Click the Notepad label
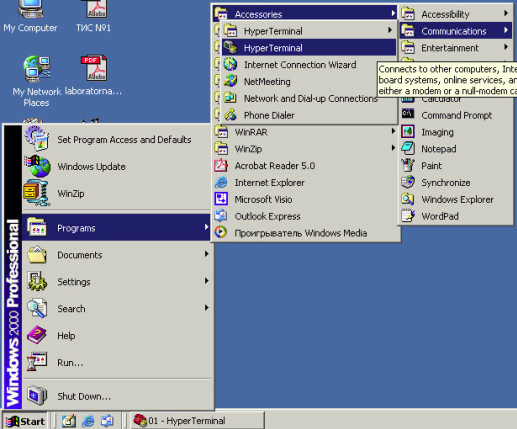This screenshot has width=517, height=429. pos(438,149)
